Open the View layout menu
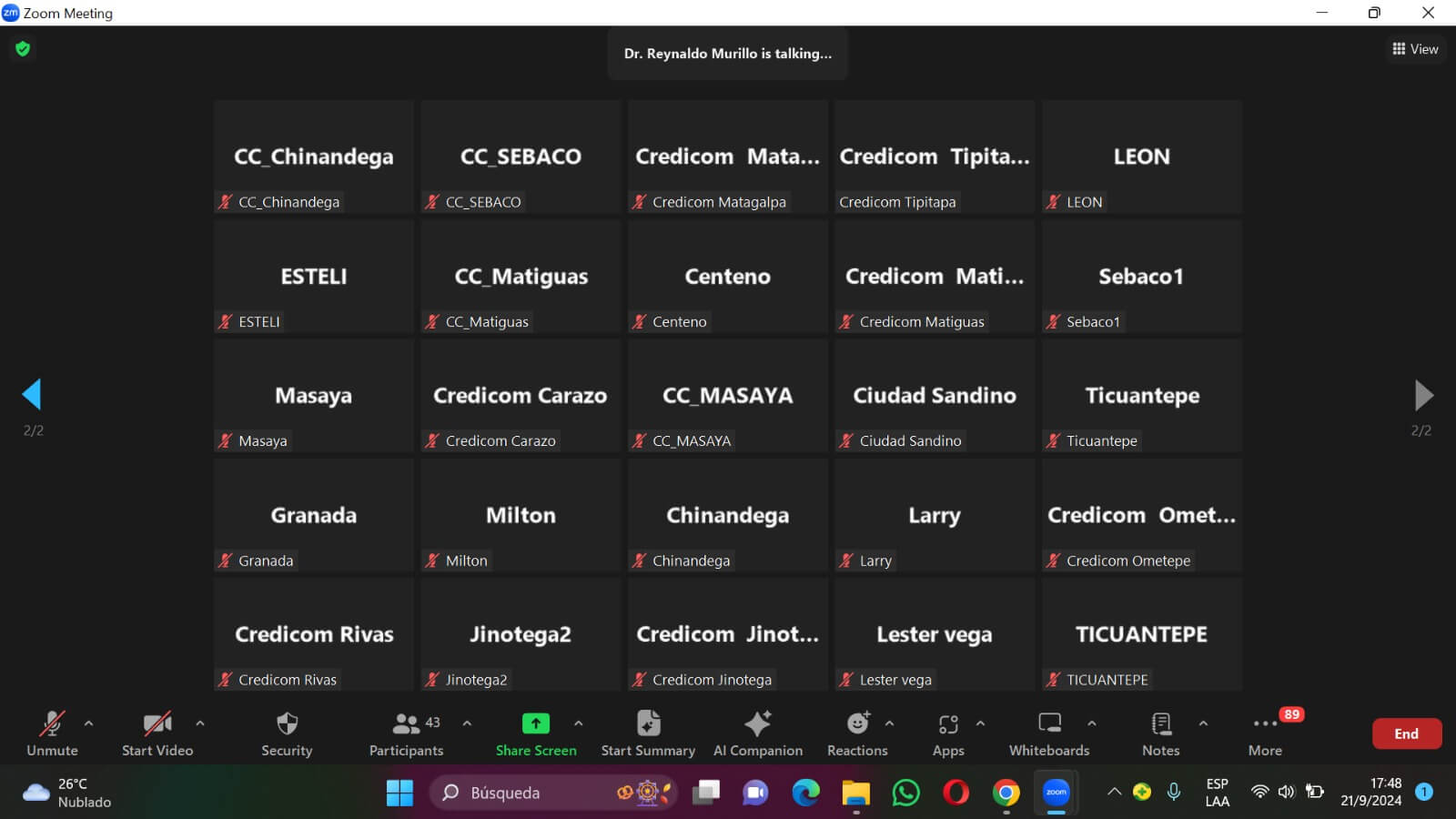Screen dimensions: 1456x819 (1415, 49)
